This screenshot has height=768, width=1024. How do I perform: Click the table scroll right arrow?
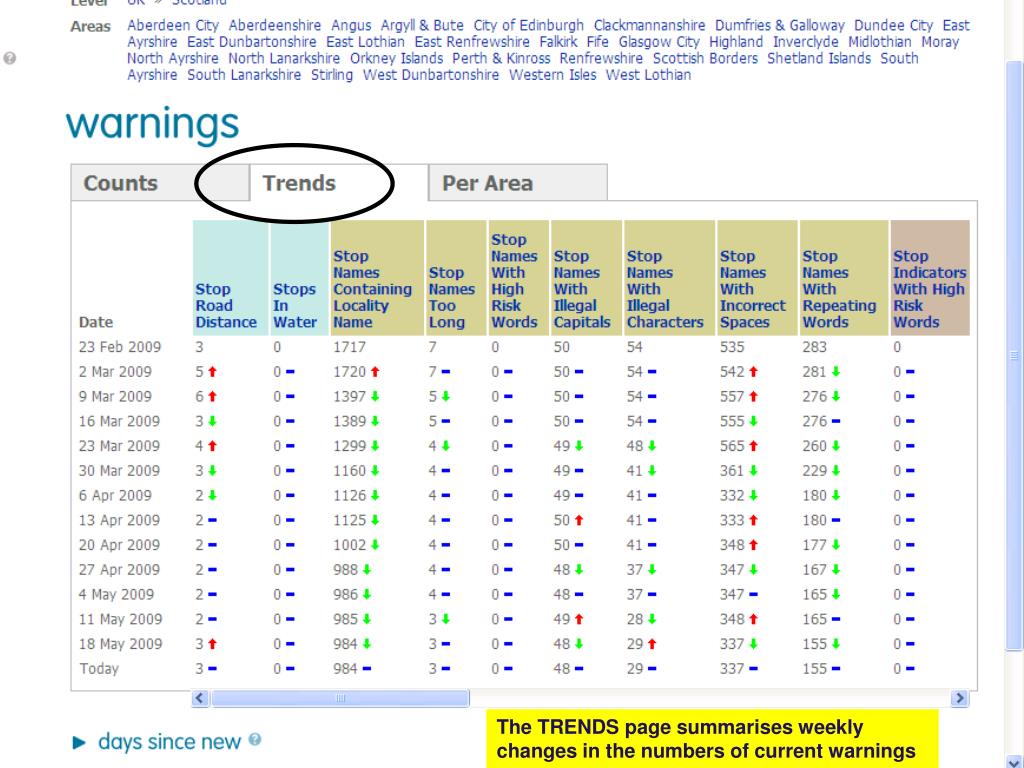pos(959,698)
